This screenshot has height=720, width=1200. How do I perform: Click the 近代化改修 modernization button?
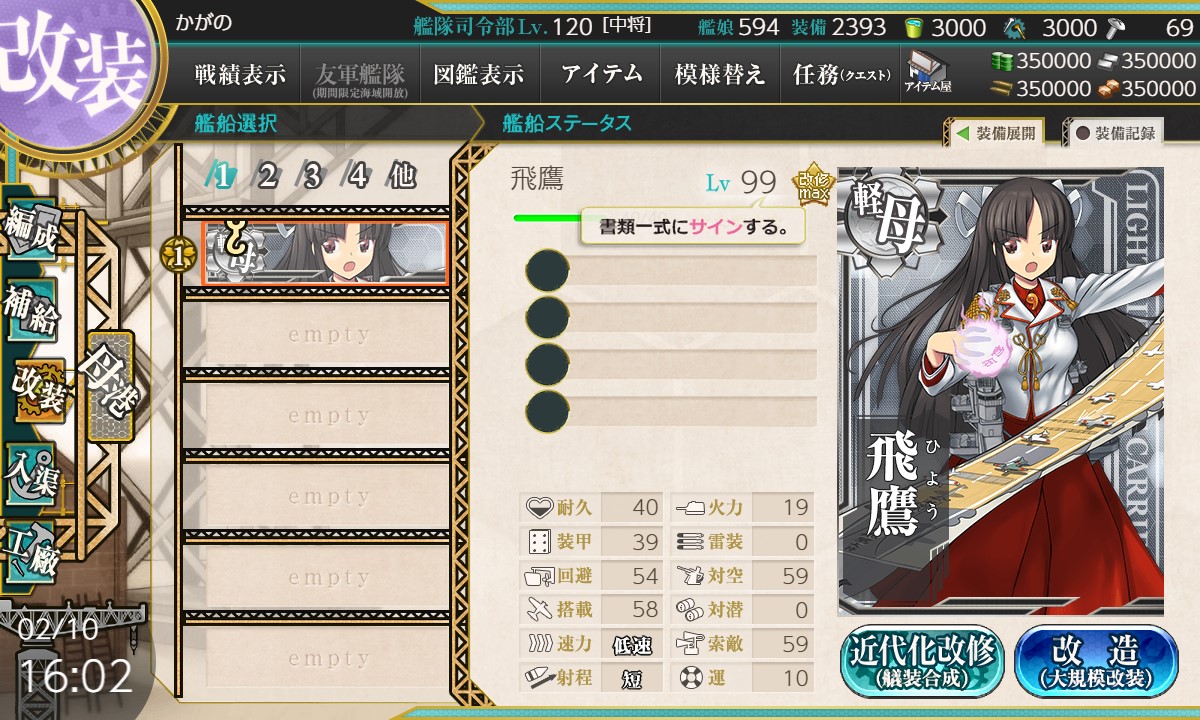[922, 661]
